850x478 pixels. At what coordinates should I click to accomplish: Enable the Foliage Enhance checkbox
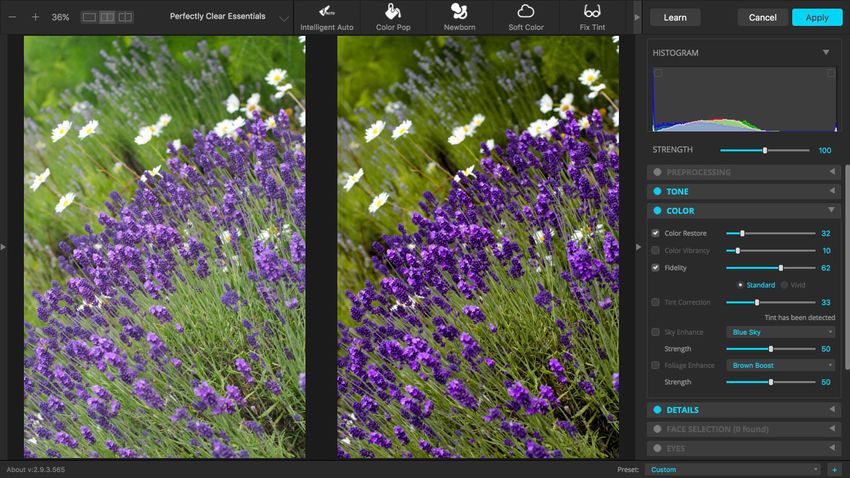tap(655, 365)
